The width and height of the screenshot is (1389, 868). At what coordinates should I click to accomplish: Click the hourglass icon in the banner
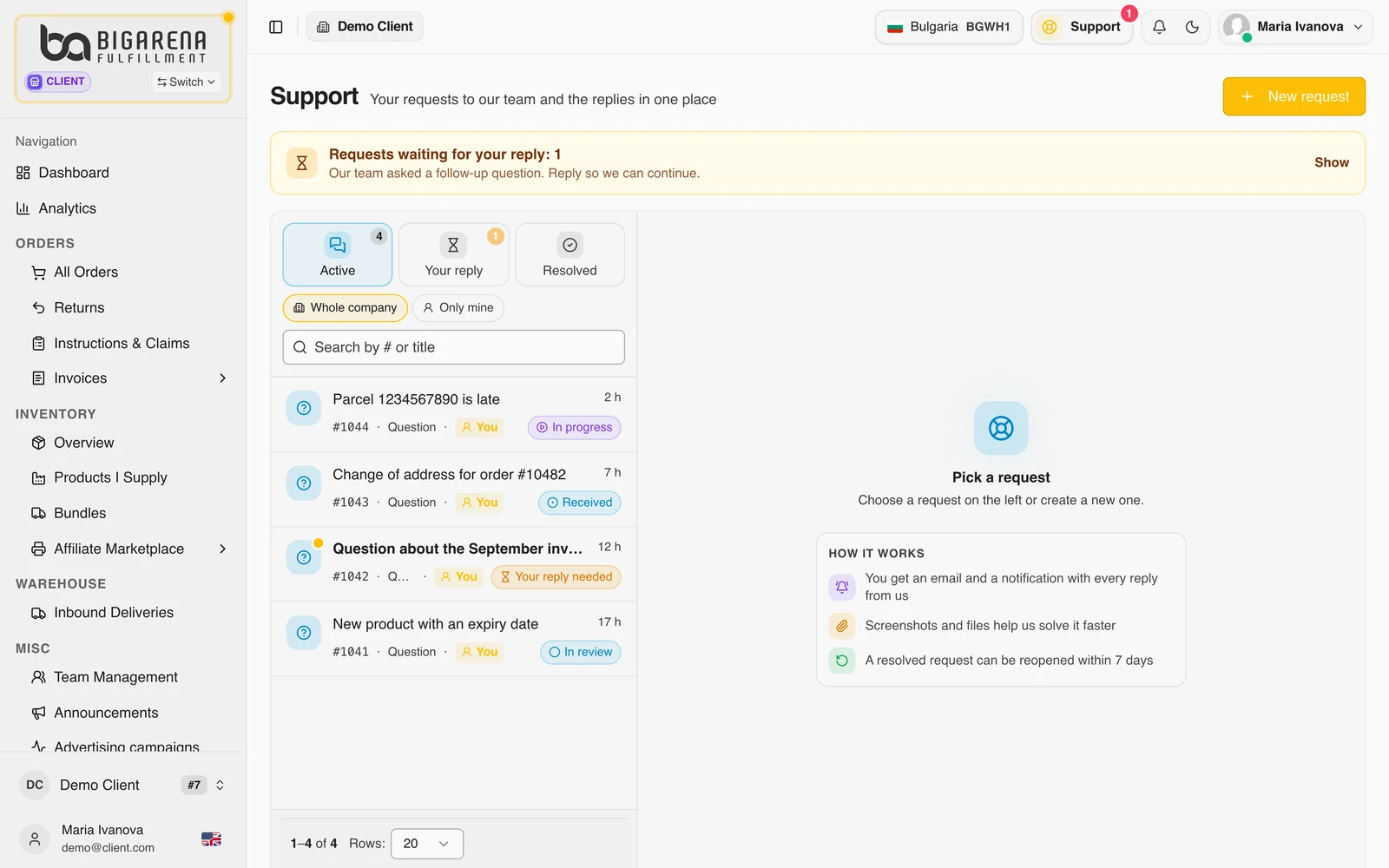pos(301,163)
